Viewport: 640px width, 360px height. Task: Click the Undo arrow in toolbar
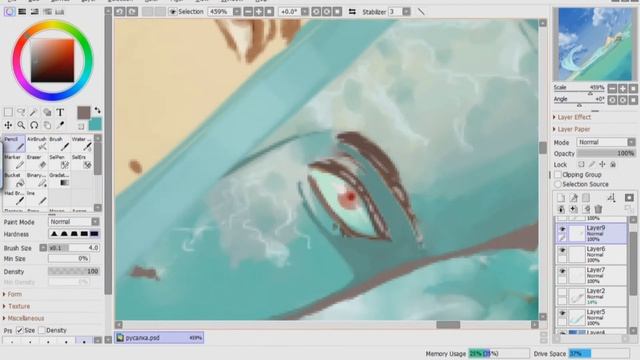tap(120, 12)
